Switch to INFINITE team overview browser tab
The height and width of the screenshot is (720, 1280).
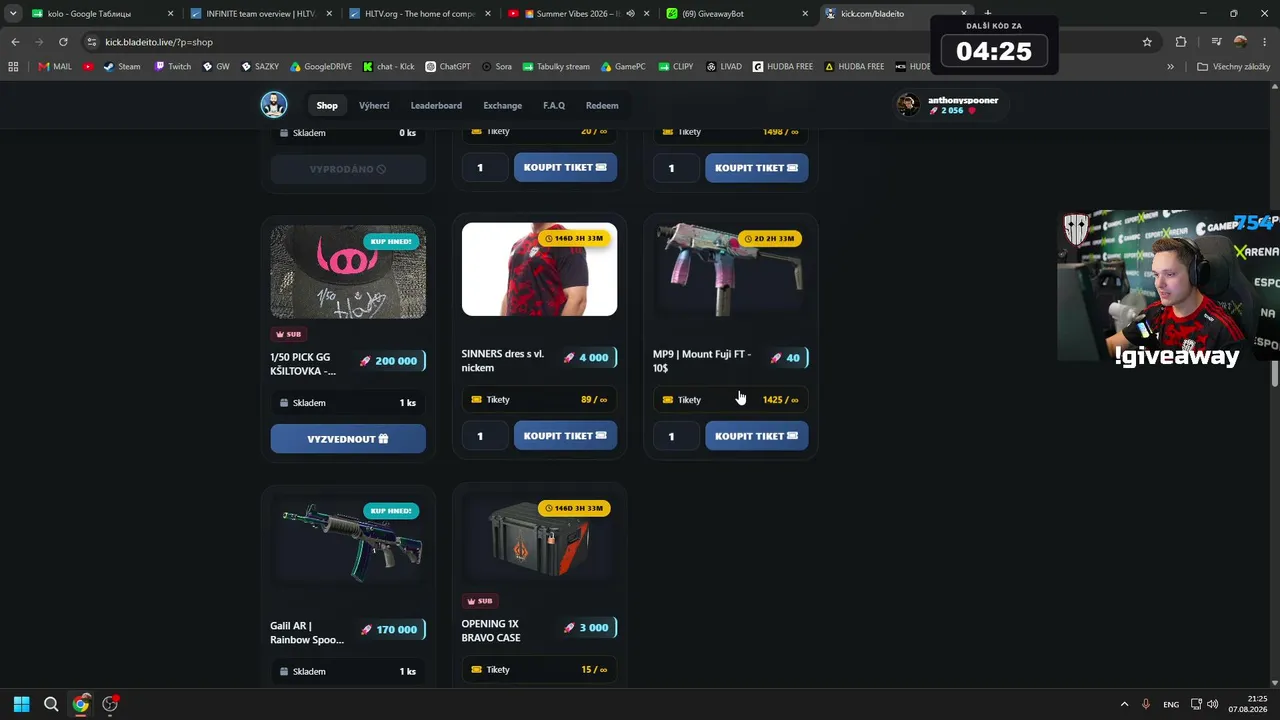262,14
